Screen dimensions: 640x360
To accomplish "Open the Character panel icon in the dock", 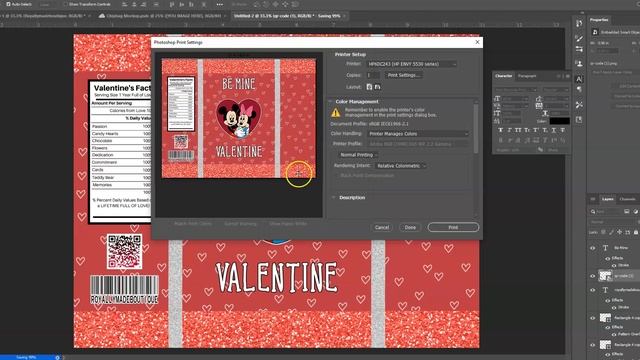I will [x=579, y=79].
